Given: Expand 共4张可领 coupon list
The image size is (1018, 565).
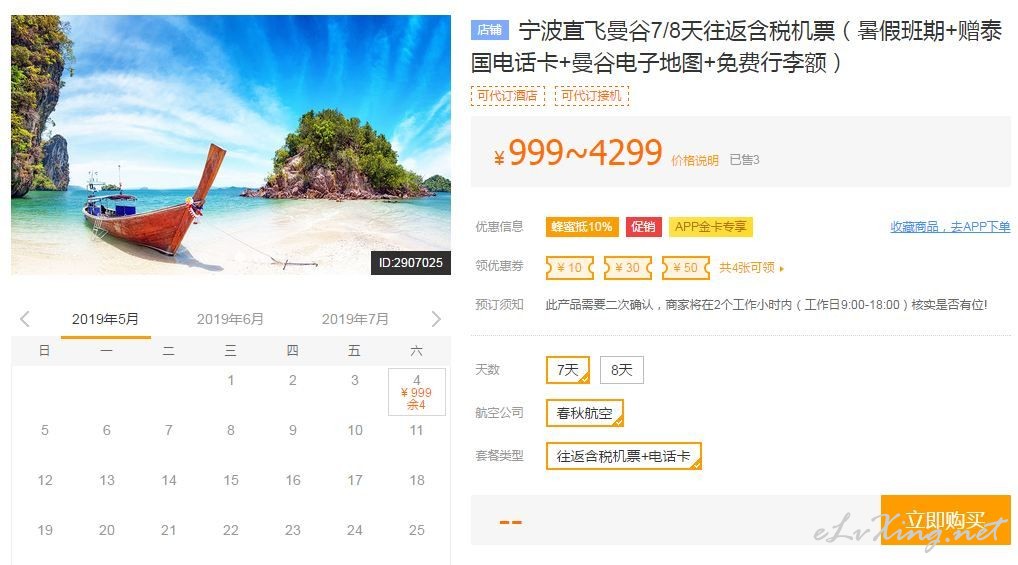Looking at the screenshot, I should [x=751, y=268].
